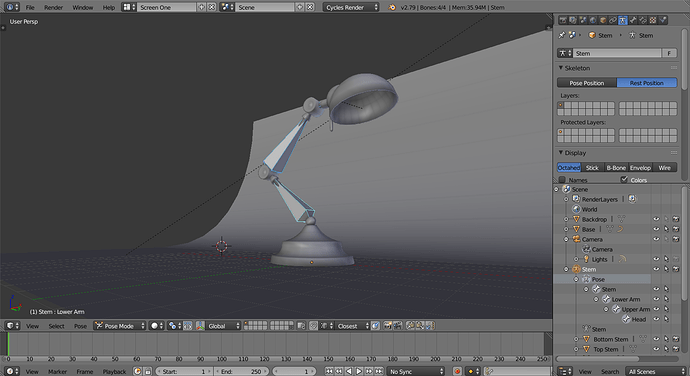Open the File menu

tap(30, 7)
